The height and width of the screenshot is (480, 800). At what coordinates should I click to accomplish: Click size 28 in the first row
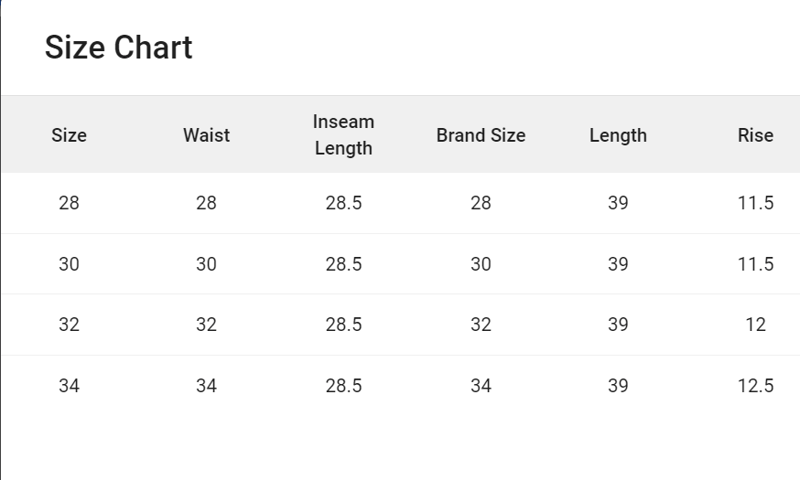(69, 203)
